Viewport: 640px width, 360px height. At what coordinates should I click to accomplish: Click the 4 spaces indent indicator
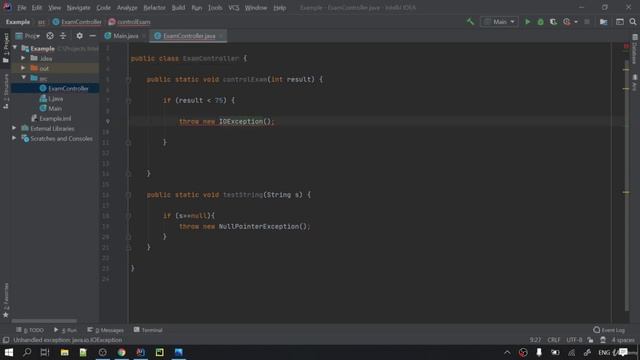(623, 340)
